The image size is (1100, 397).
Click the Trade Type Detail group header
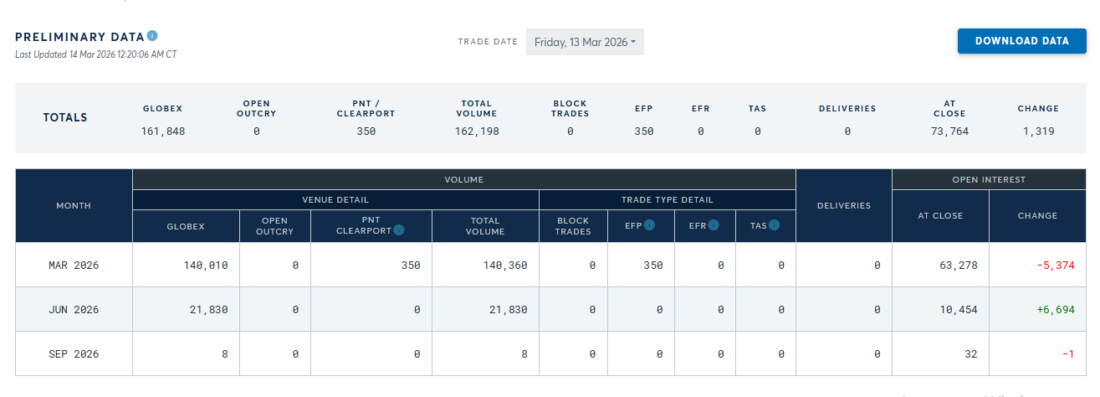coord(667,200)
